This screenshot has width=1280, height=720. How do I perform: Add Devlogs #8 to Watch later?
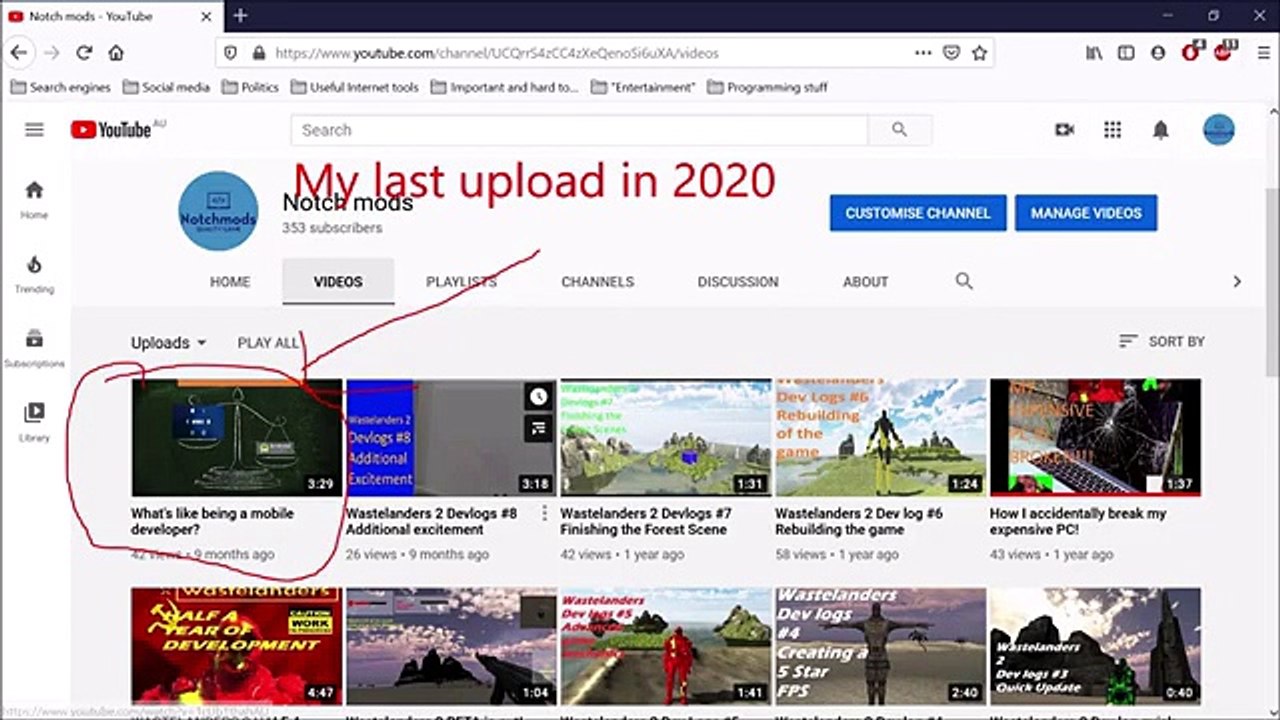[x=539, y=397]
